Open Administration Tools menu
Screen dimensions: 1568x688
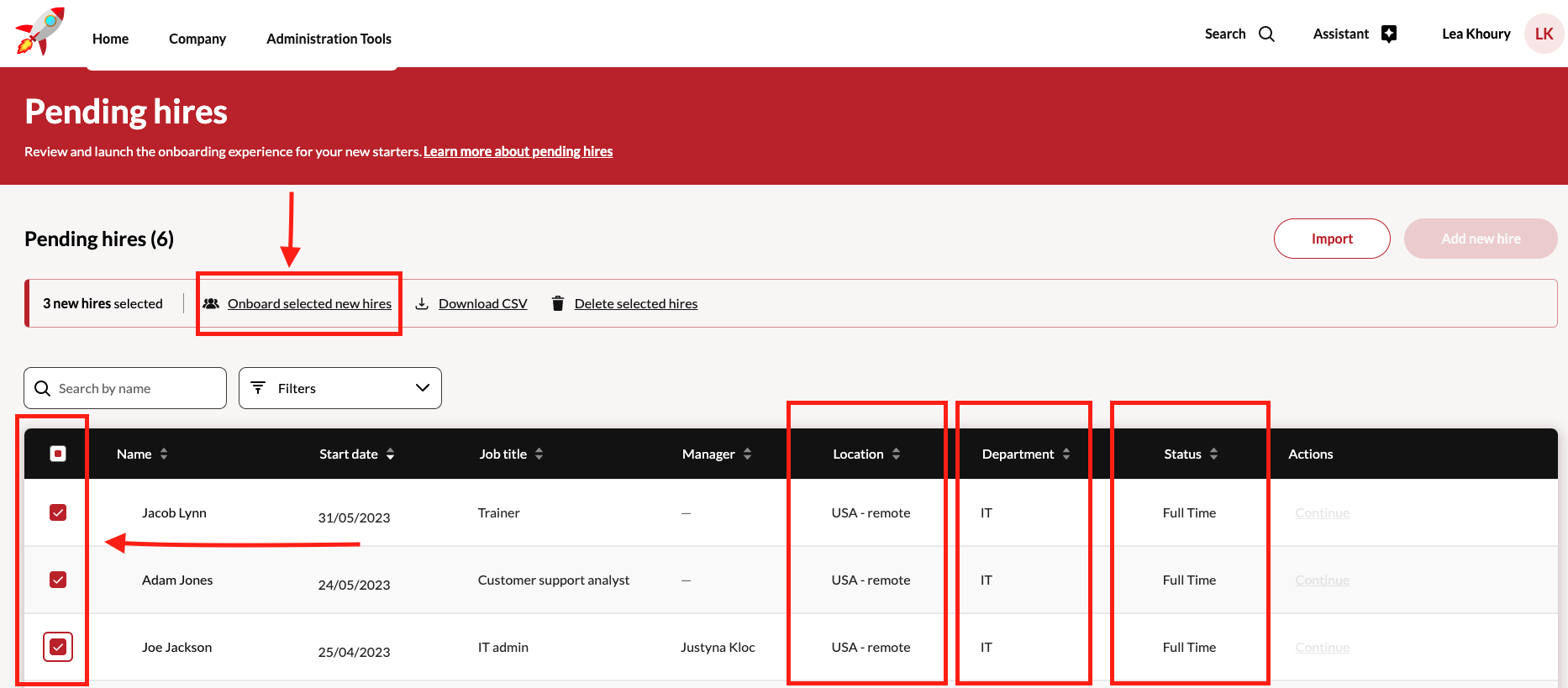[329, 39]
